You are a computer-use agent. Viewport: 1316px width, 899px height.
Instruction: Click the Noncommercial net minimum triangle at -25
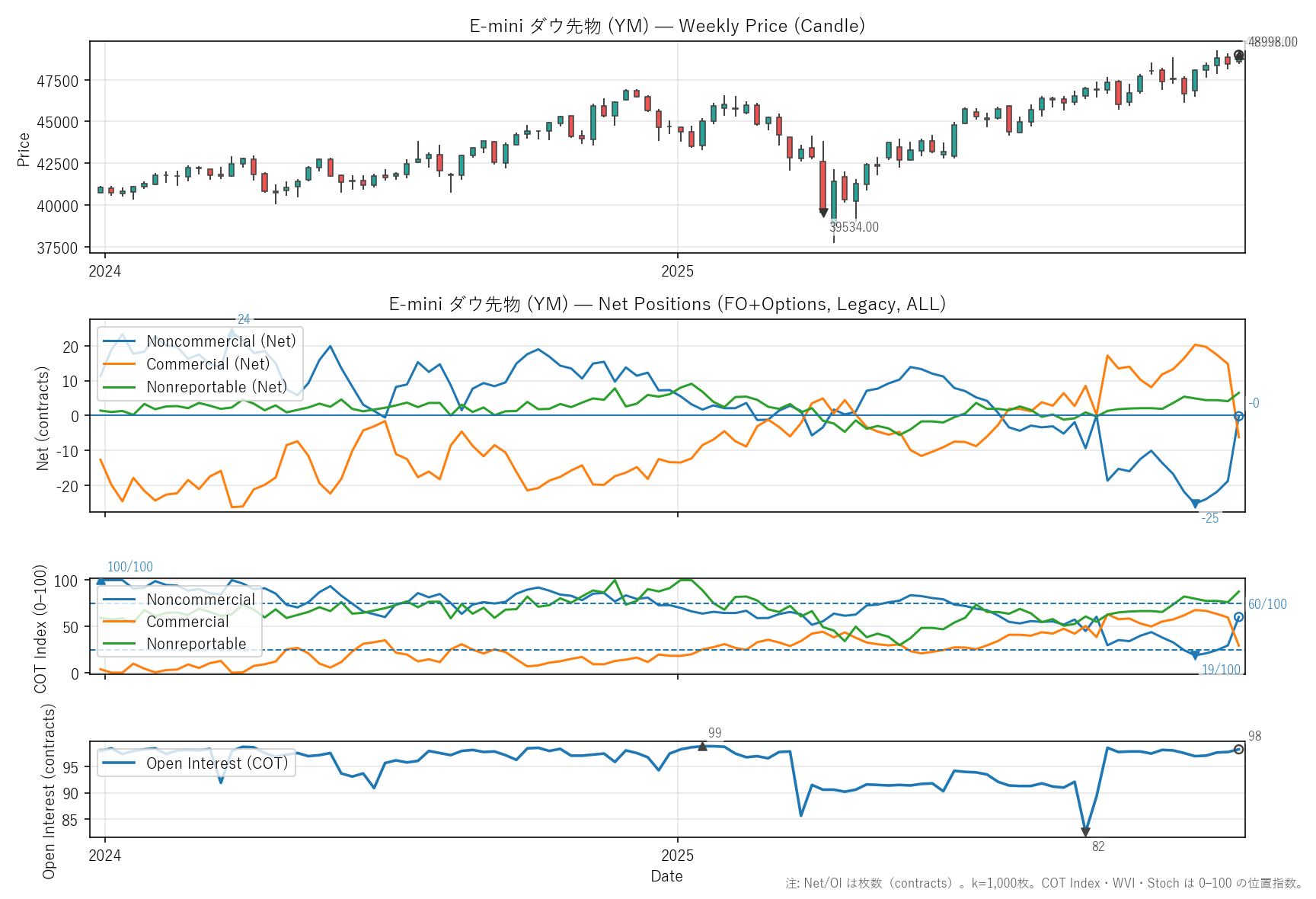coord(1196,504)
